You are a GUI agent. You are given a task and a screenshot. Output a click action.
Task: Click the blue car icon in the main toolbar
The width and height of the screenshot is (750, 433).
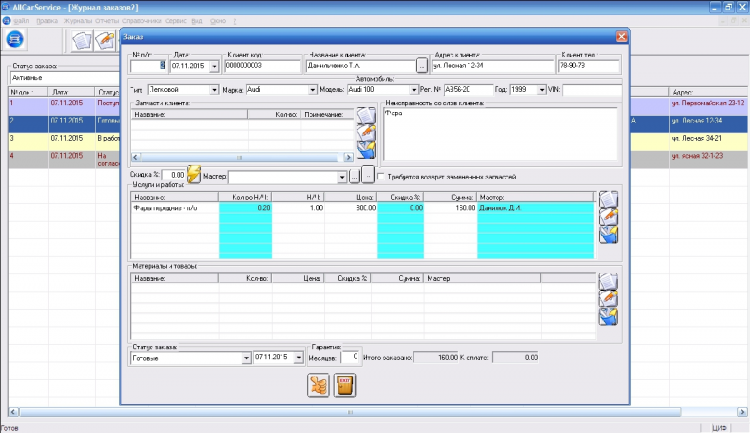pyautogui.click(x=15, y=39)
